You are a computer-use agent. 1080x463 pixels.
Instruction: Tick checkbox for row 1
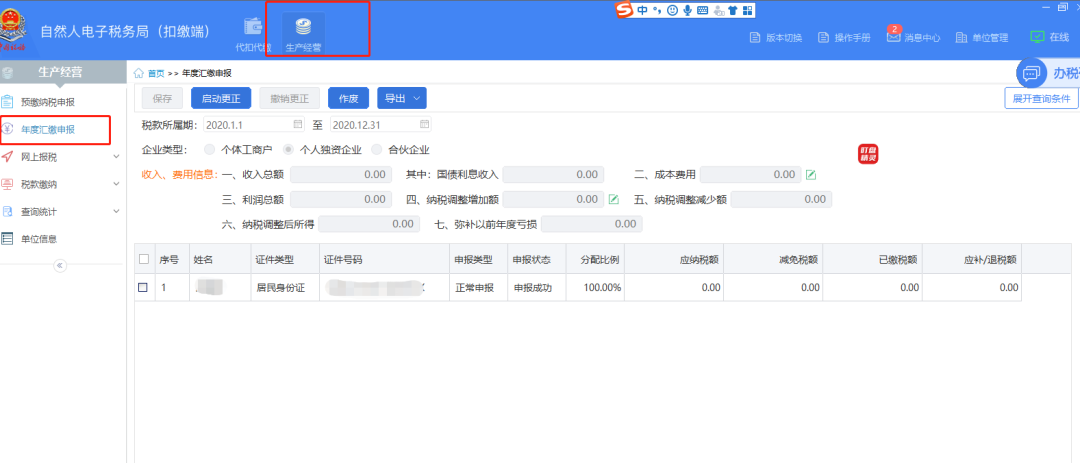click(143, 288)
